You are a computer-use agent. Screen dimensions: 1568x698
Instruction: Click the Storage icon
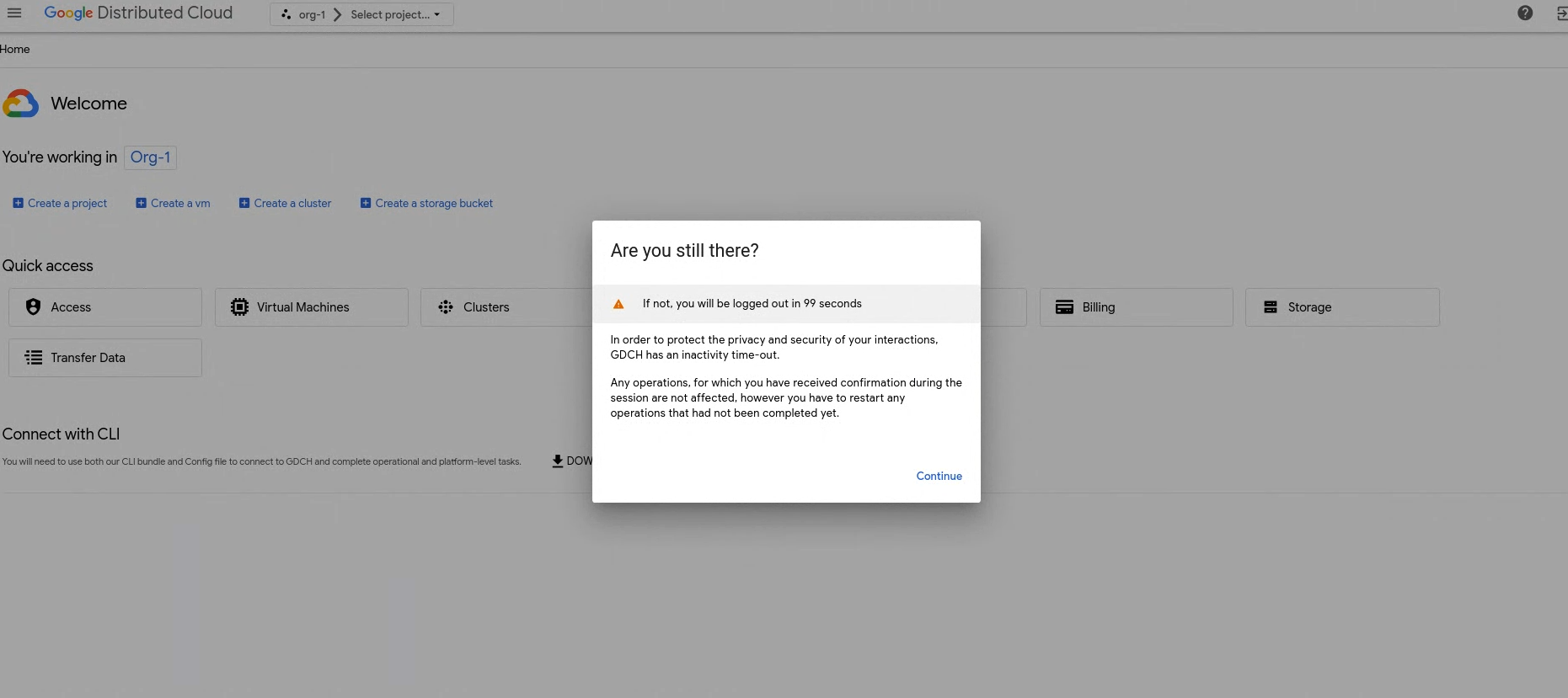pos(1270,307)
